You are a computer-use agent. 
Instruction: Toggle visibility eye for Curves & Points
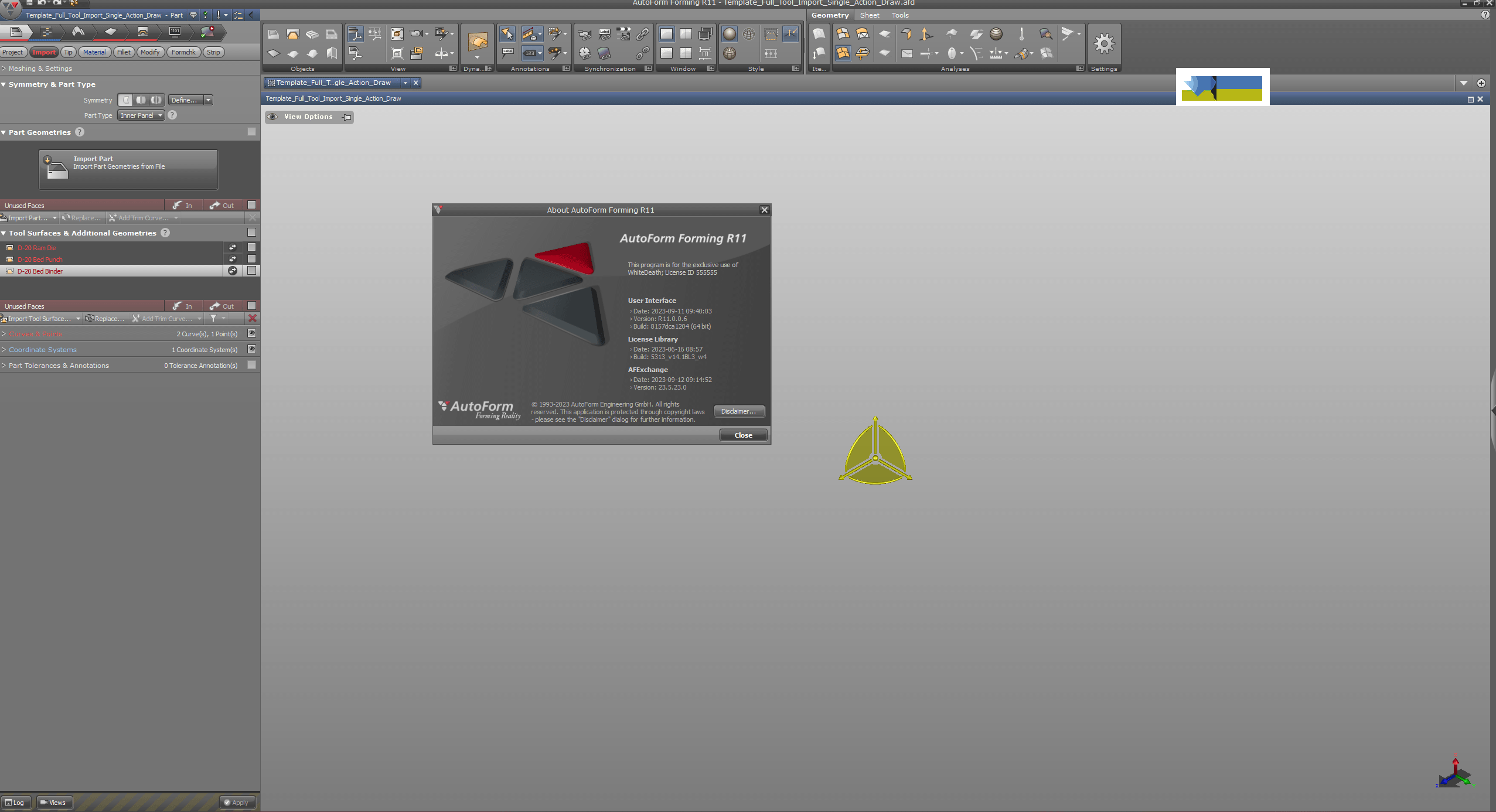tap(251, 333)
